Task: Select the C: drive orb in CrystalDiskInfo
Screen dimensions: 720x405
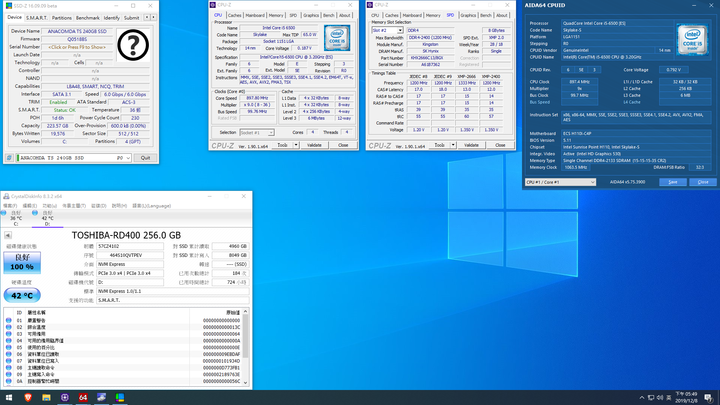Action: [4, 213]
